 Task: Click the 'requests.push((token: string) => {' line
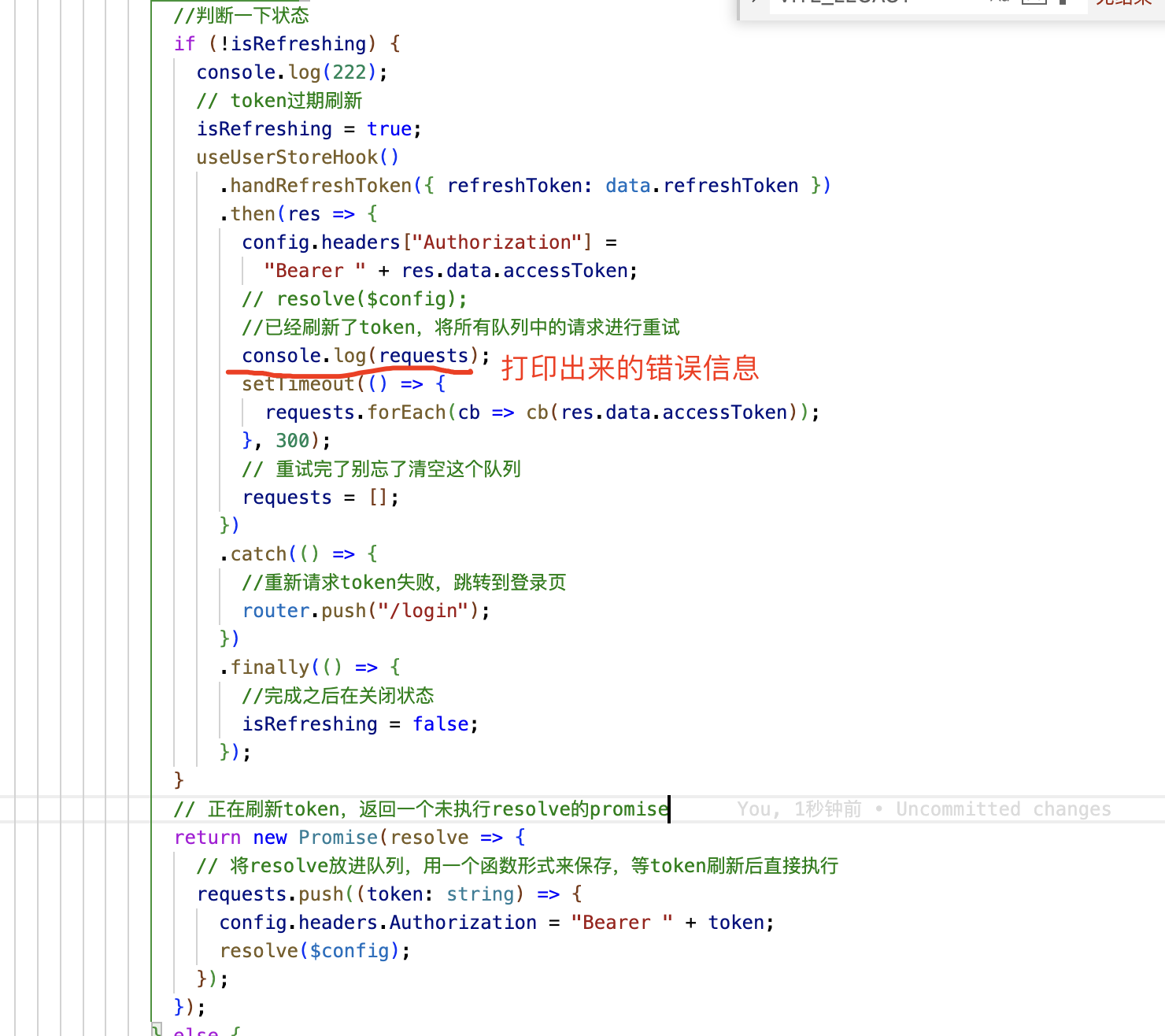(390, 894)
